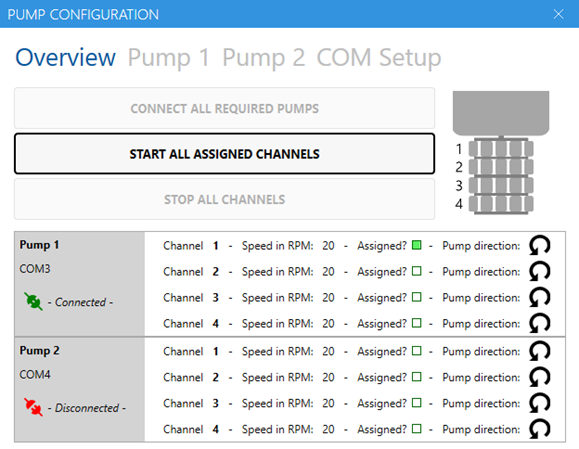Click the green Pump 1 connected plug icon

click(x=33, y=301)
